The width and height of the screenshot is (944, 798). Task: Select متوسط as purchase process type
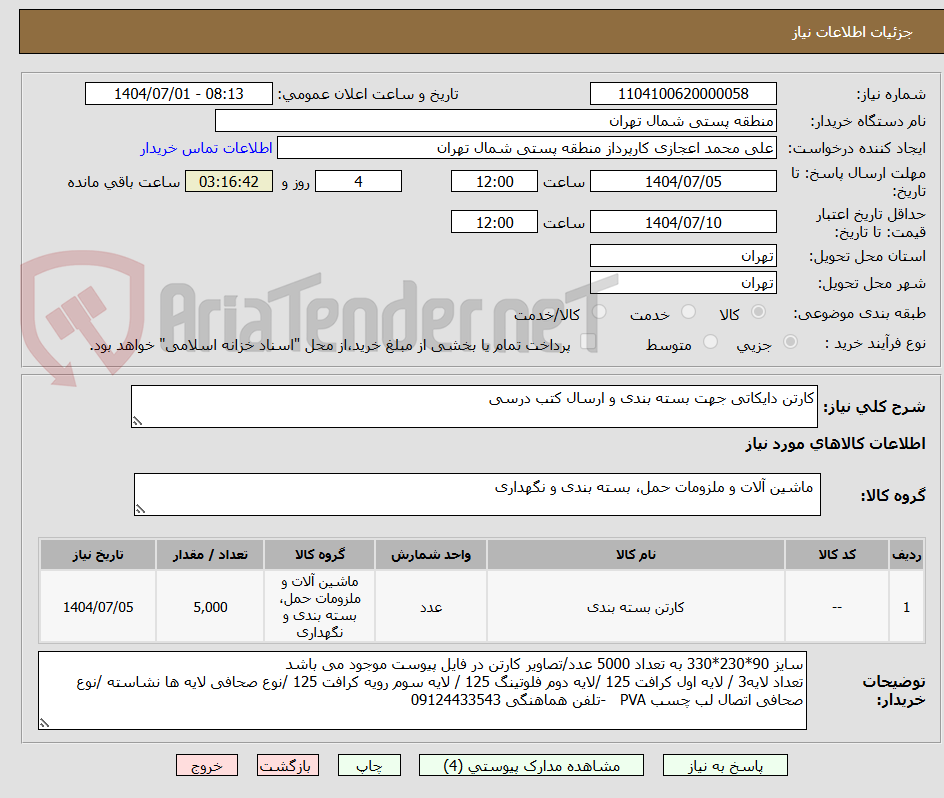coord(711,342)
